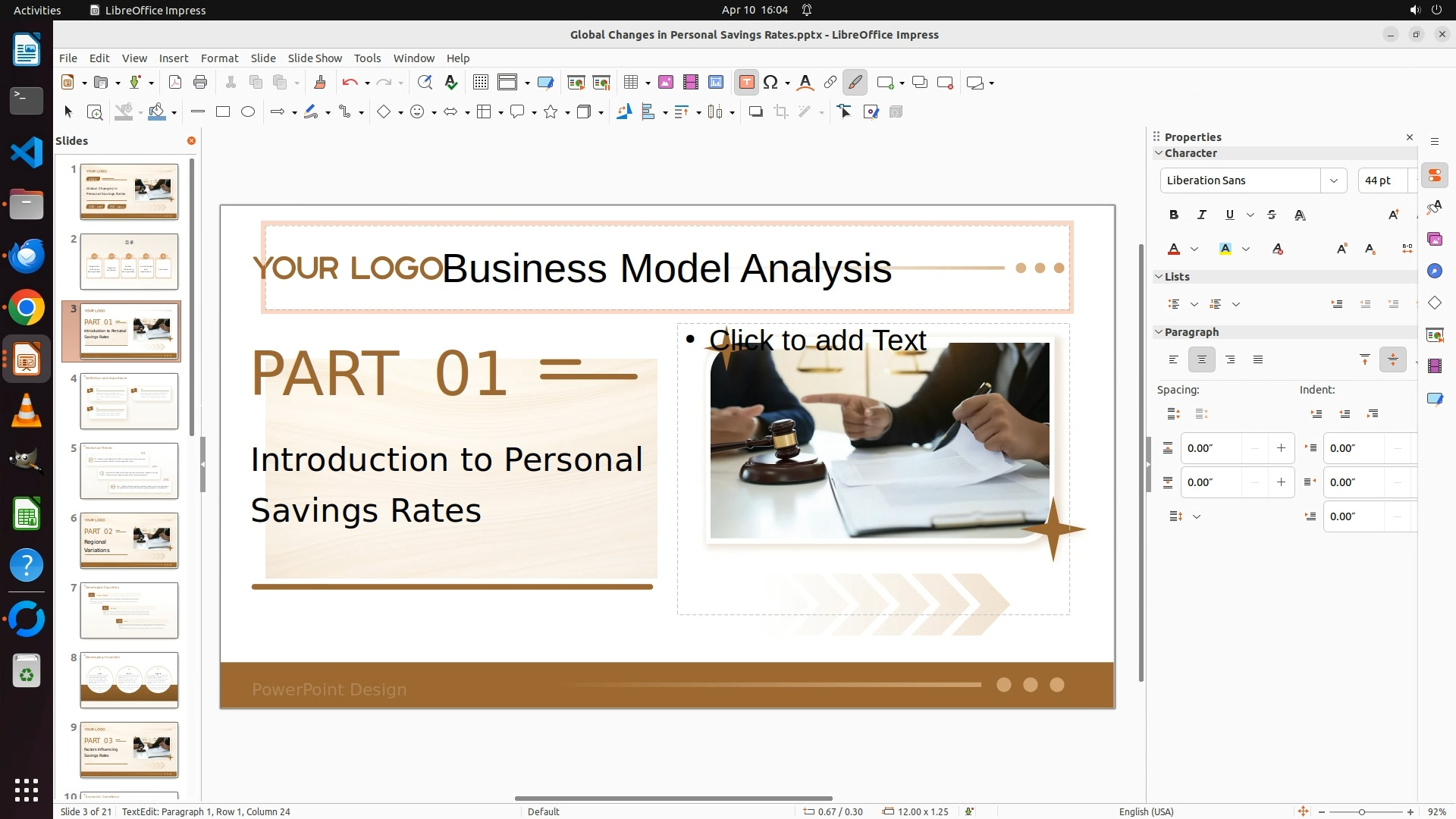The image size is (1456, 819).
Task: Open the Slide Show menu
Action: (315, 58)
